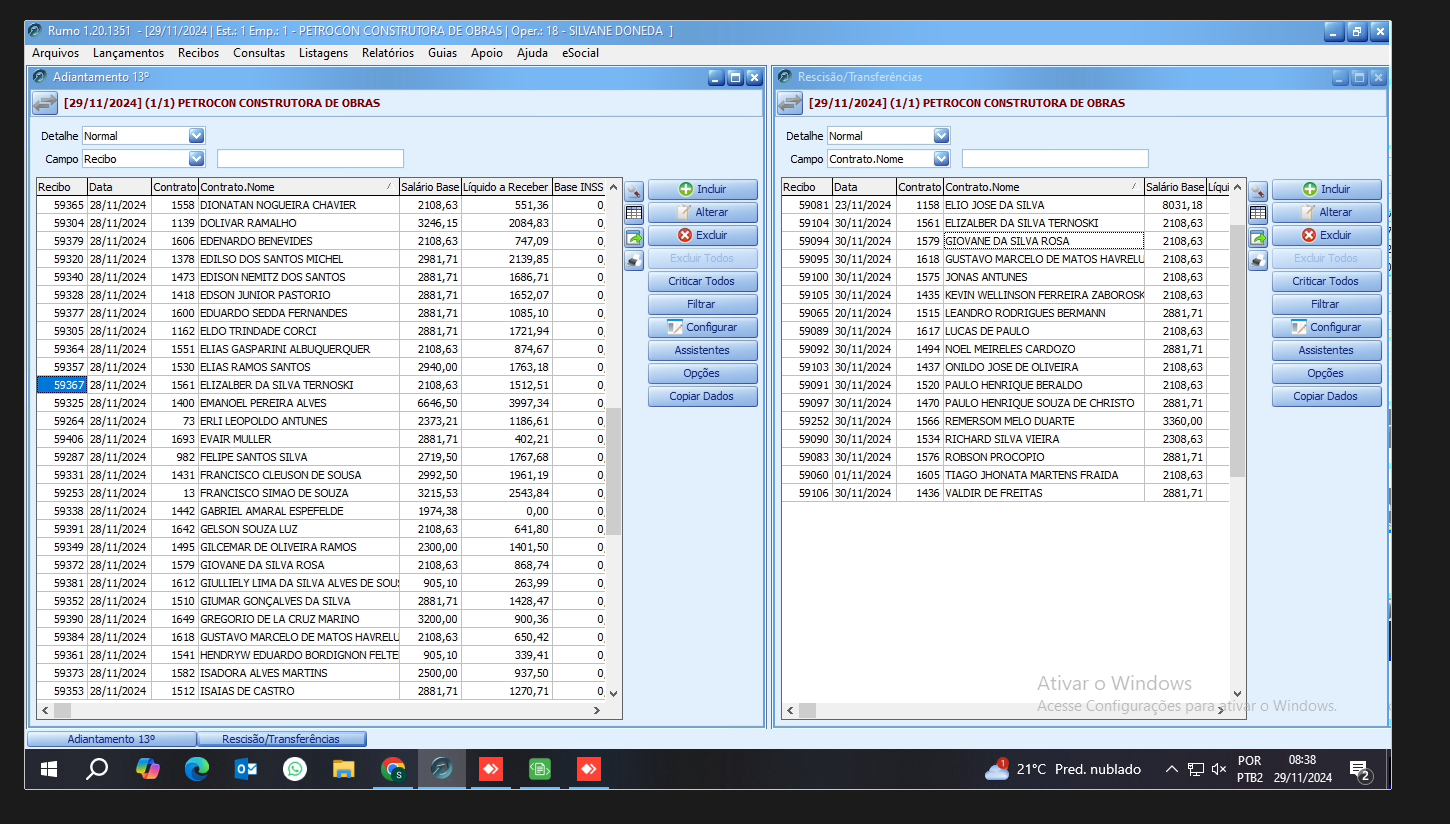1450x824 pixels.
Task: Select row EMANOEL PEREIRA ALVES
Action: click(x=321, y=403)
